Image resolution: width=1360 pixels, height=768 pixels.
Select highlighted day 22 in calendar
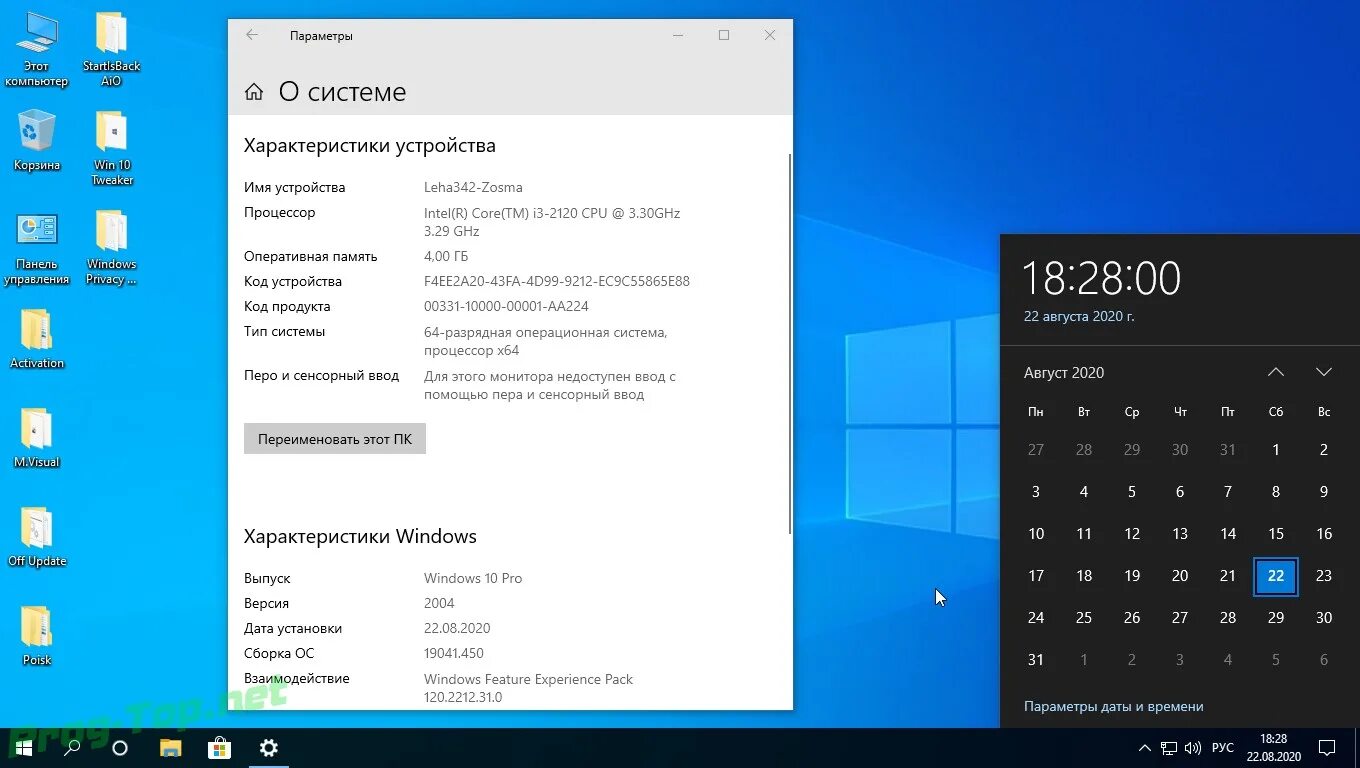[1276, 576]
